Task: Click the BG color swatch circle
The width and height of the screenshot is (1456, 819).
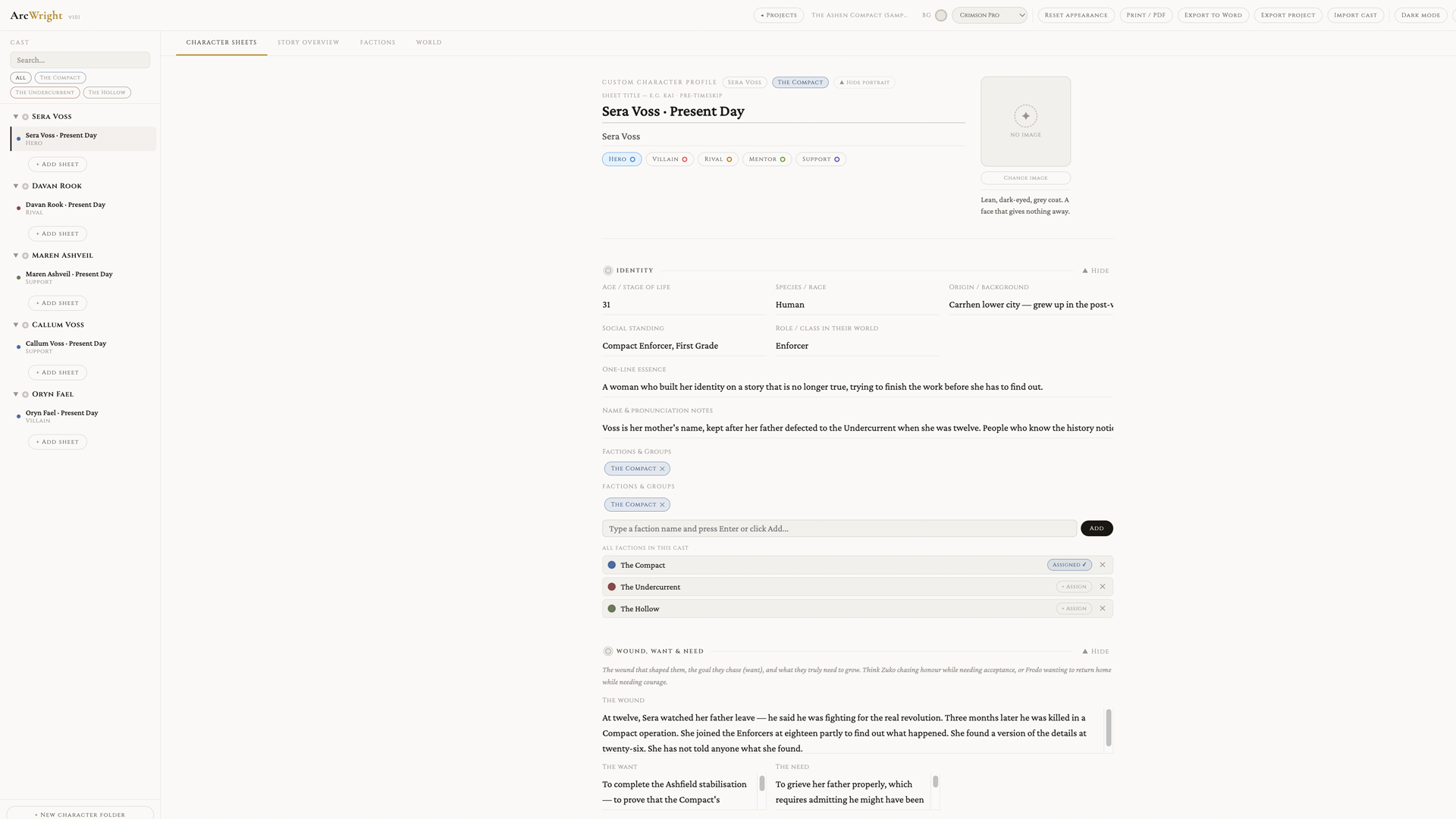Action: pyautogui.click(x=940, y=15)
